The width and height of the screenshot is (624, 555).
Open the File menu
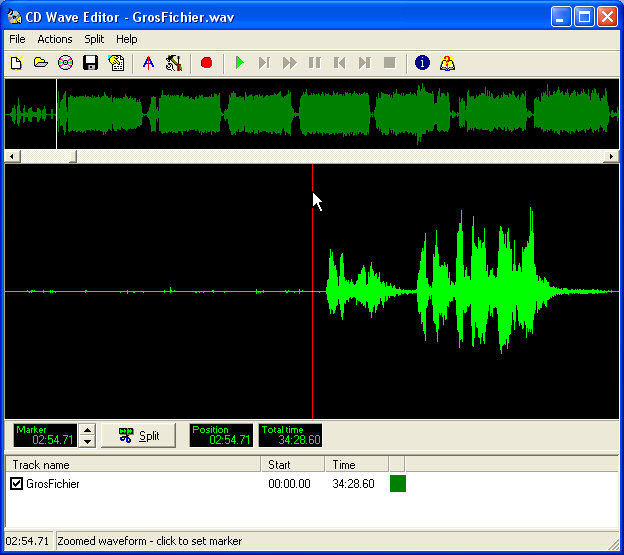click(x=16, y=39)
